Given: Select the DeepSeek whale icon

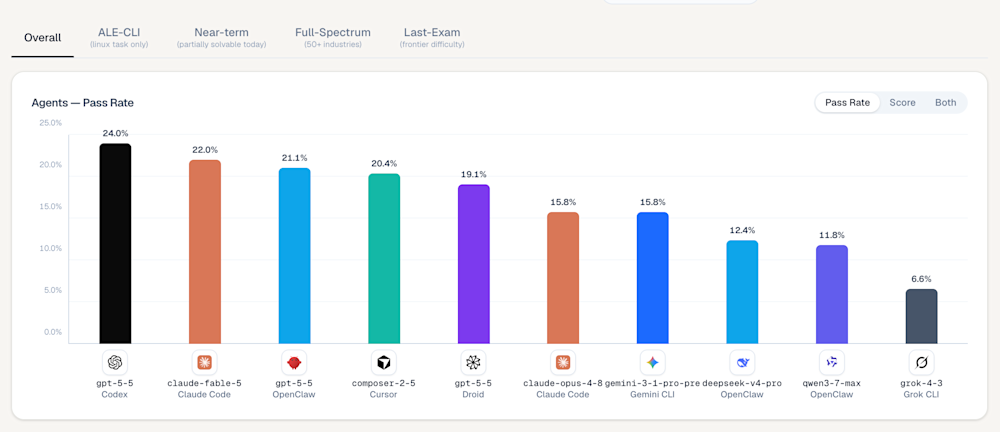Looking at the screenshot, I should pos(742,362).
